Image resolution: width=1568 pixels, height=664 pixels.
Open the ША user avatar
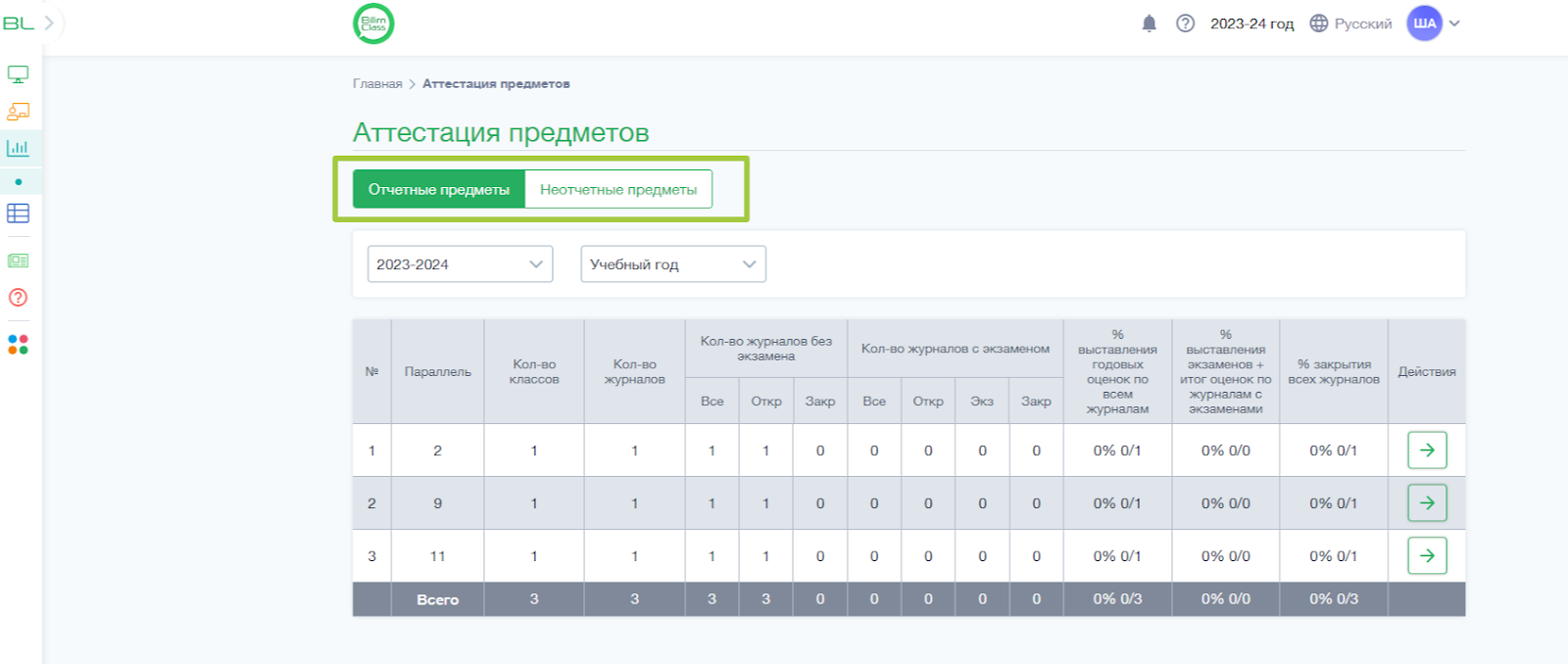[x=1424, y=24]
